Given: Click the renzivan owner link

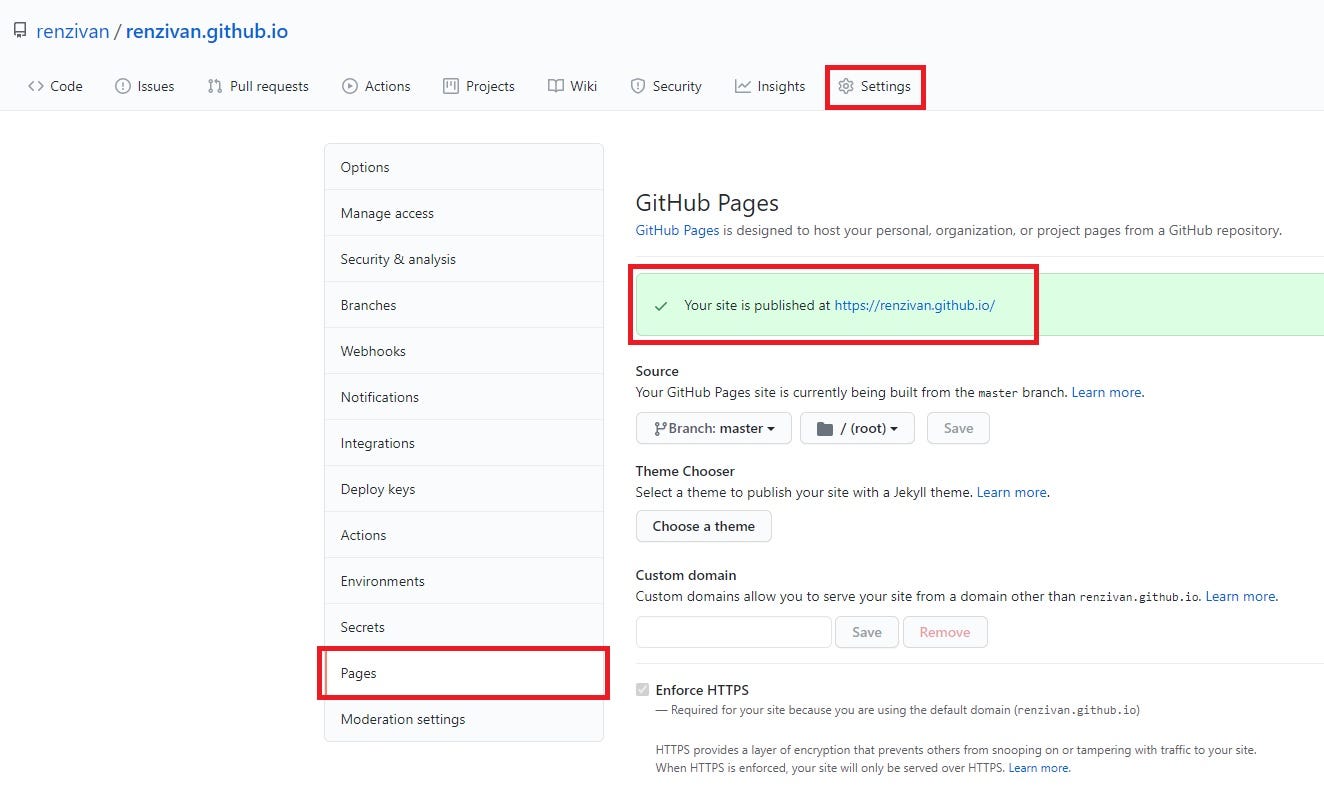Looking at the screenshot, I should 72,31.
